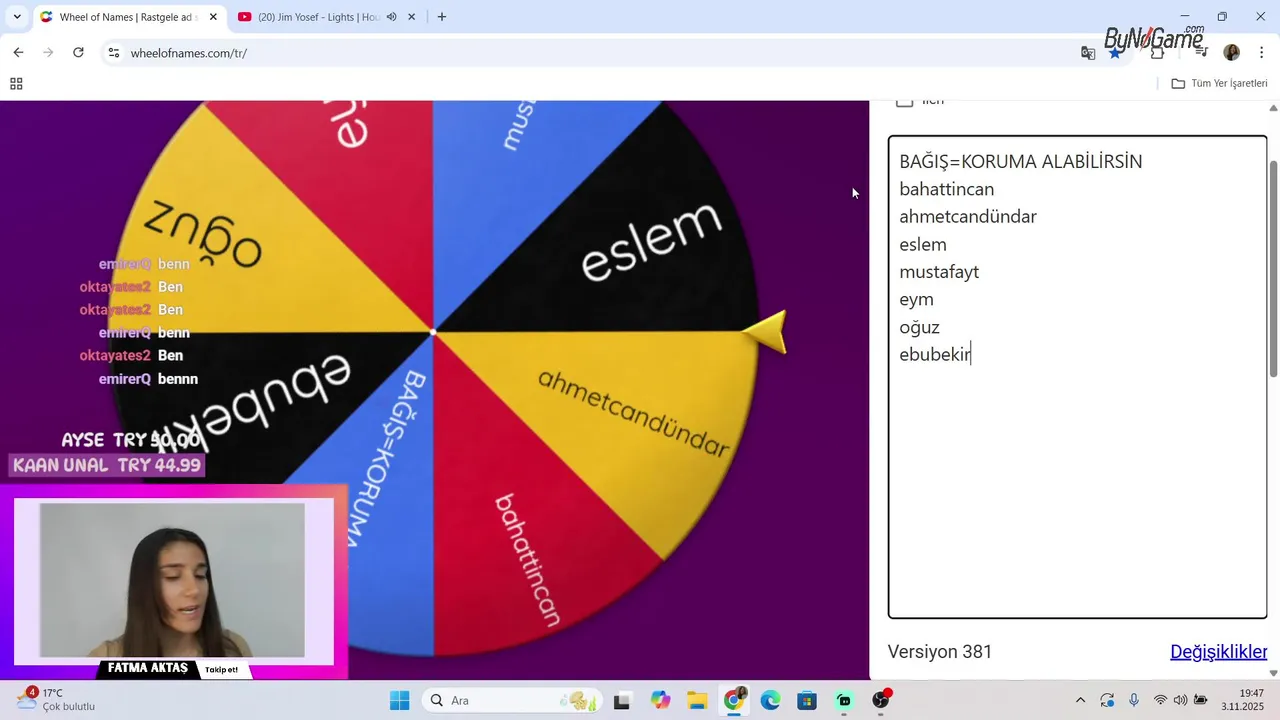Open apps grid in bookmarks bar
The height and width of the screenshot is (720, 1280).
(x=16, y=84)
